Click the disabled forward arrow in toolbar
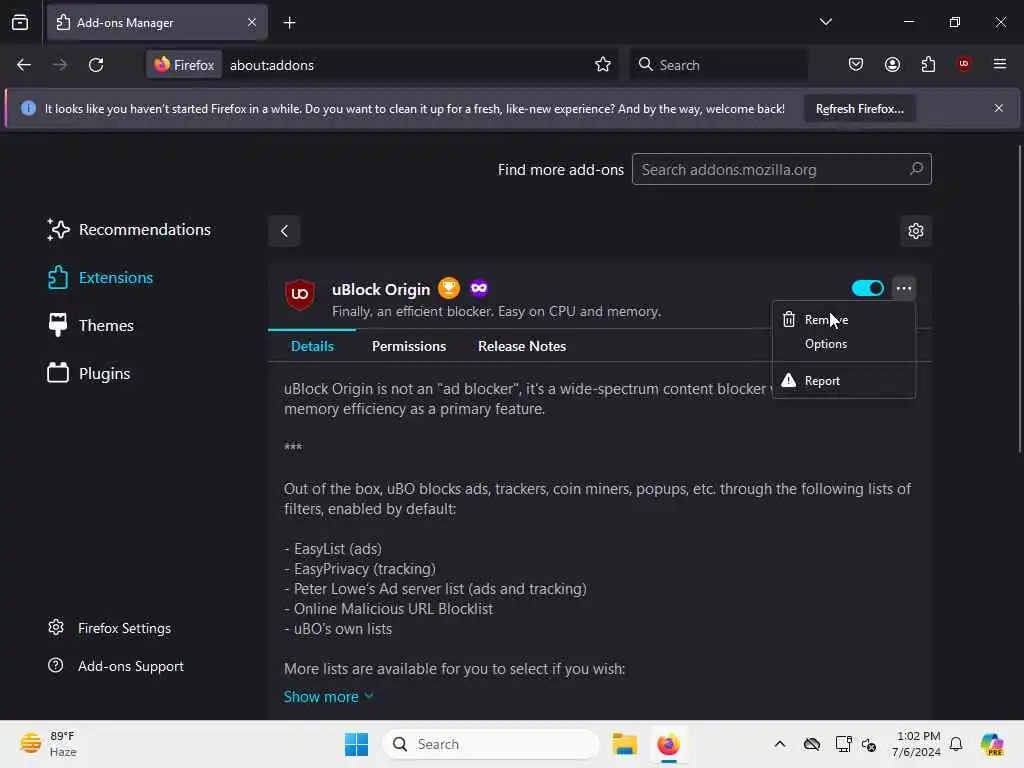1024x768 pixels. click(x=60, y=65)
